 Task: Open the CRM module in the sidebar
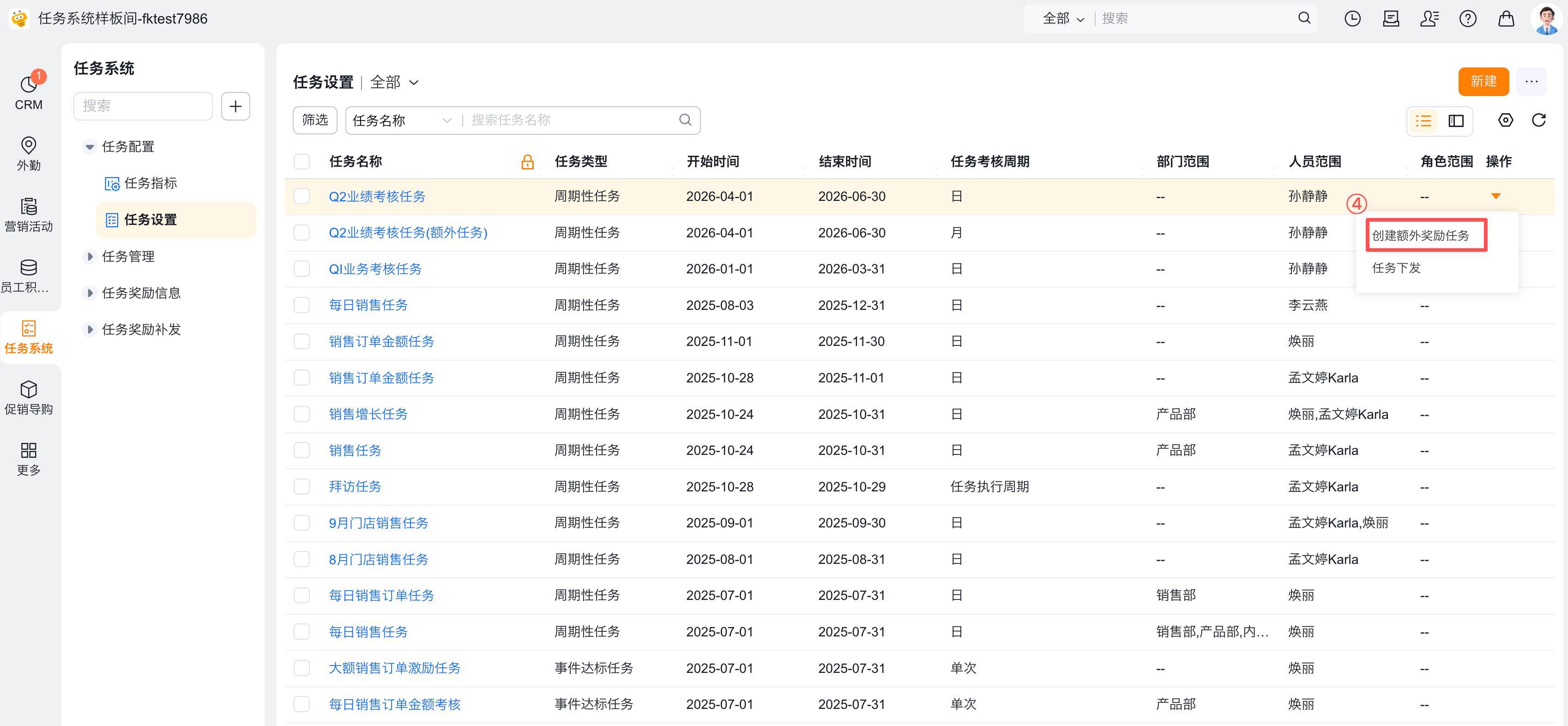pyautogui.click(x=29, y=92)
